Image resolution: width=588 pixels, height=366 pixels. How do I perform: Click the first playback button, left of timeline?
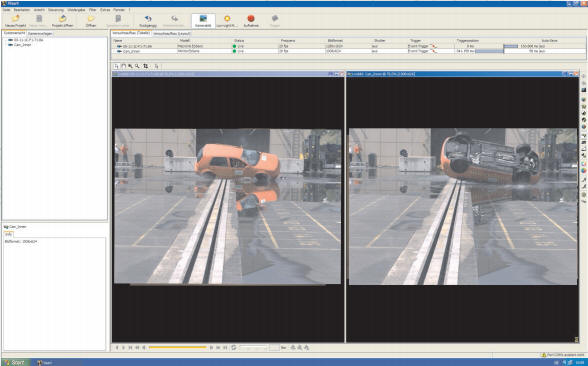pyautogui.click(x=117, y=348)
